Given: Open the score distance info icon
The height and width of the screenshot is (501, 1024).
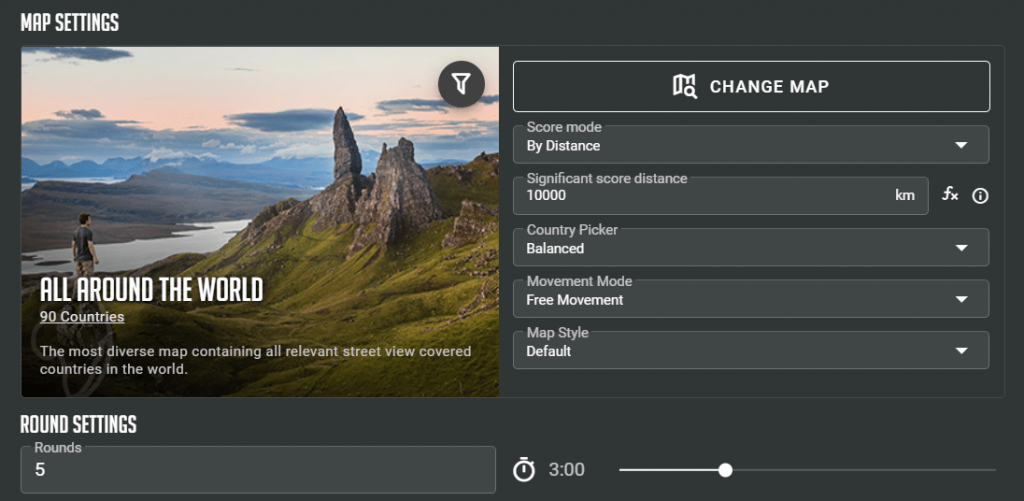Looking at the screenshot, I should pos(980,196).
